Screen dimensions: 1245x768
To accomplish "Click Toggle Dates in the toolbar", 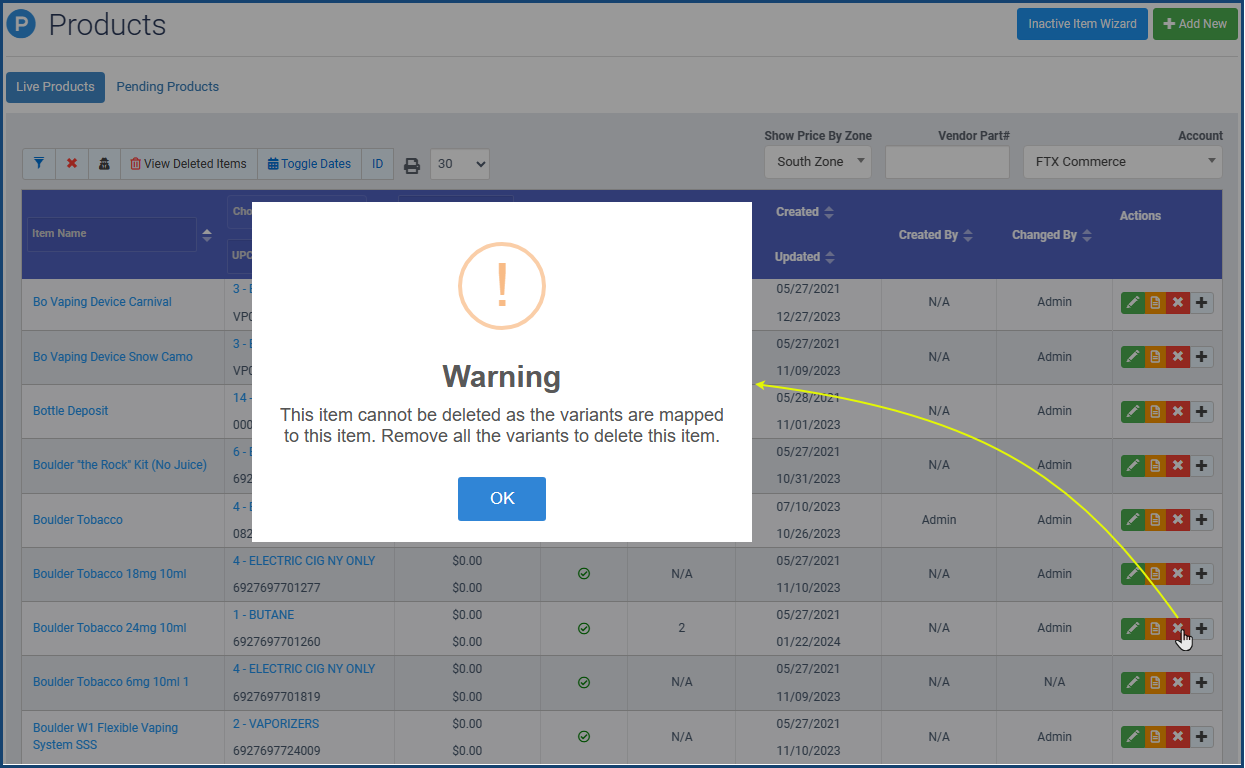I will [x=309, y=164].
